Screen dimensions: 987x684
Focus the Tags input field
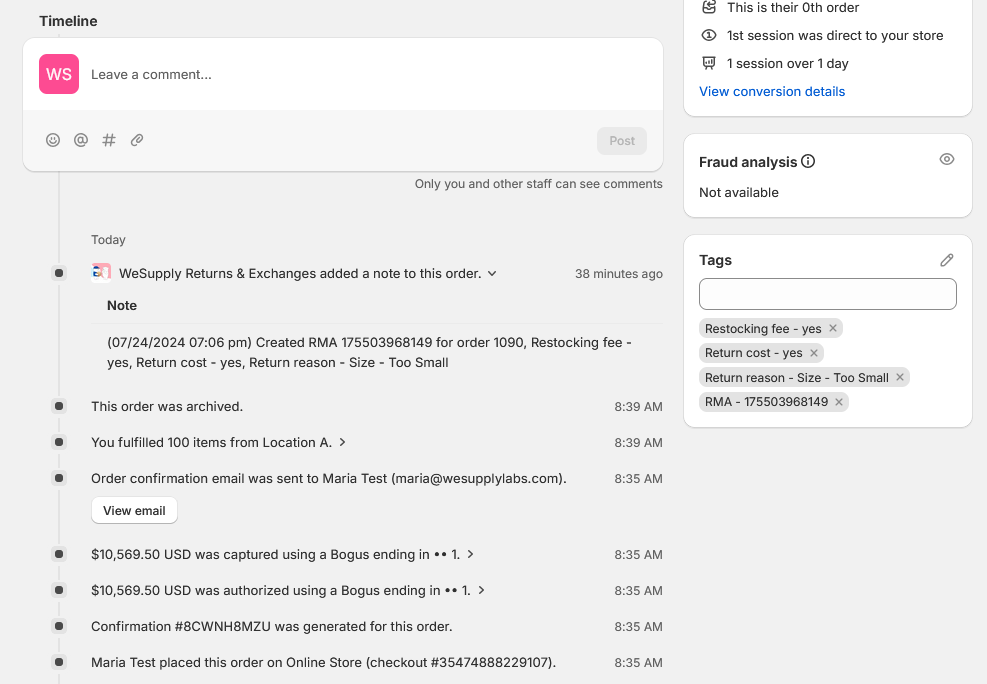[828, 294]
